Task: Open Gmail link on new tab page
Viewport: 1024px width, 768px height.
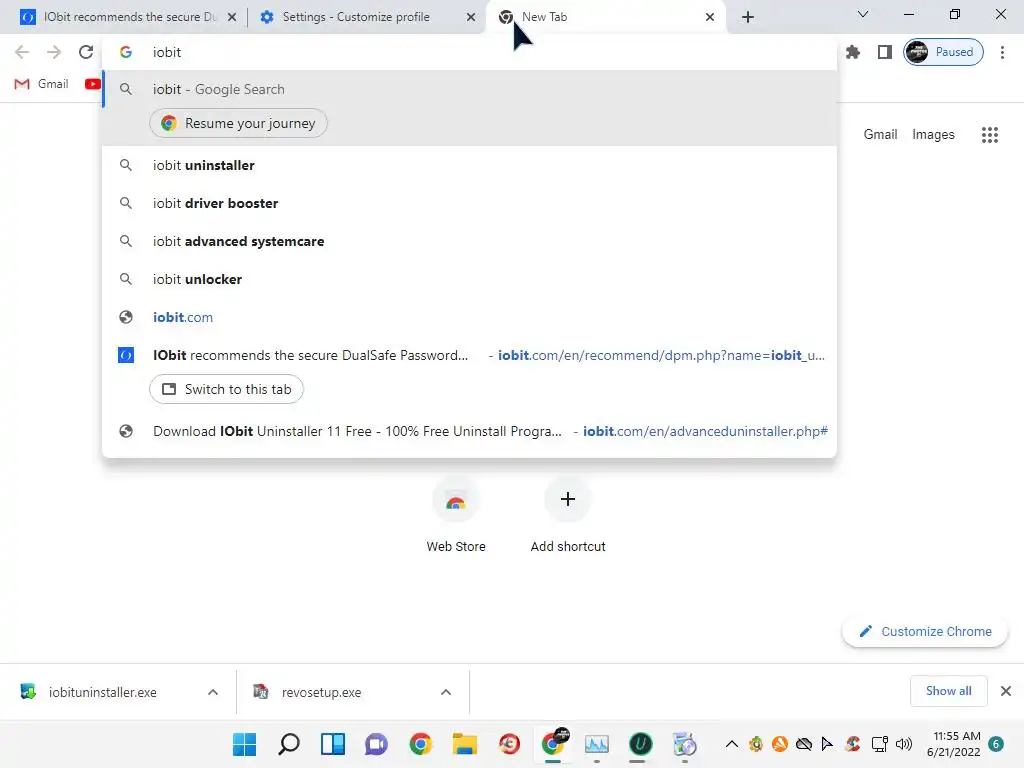Action: pyautogui.click(x=880, y=135)
